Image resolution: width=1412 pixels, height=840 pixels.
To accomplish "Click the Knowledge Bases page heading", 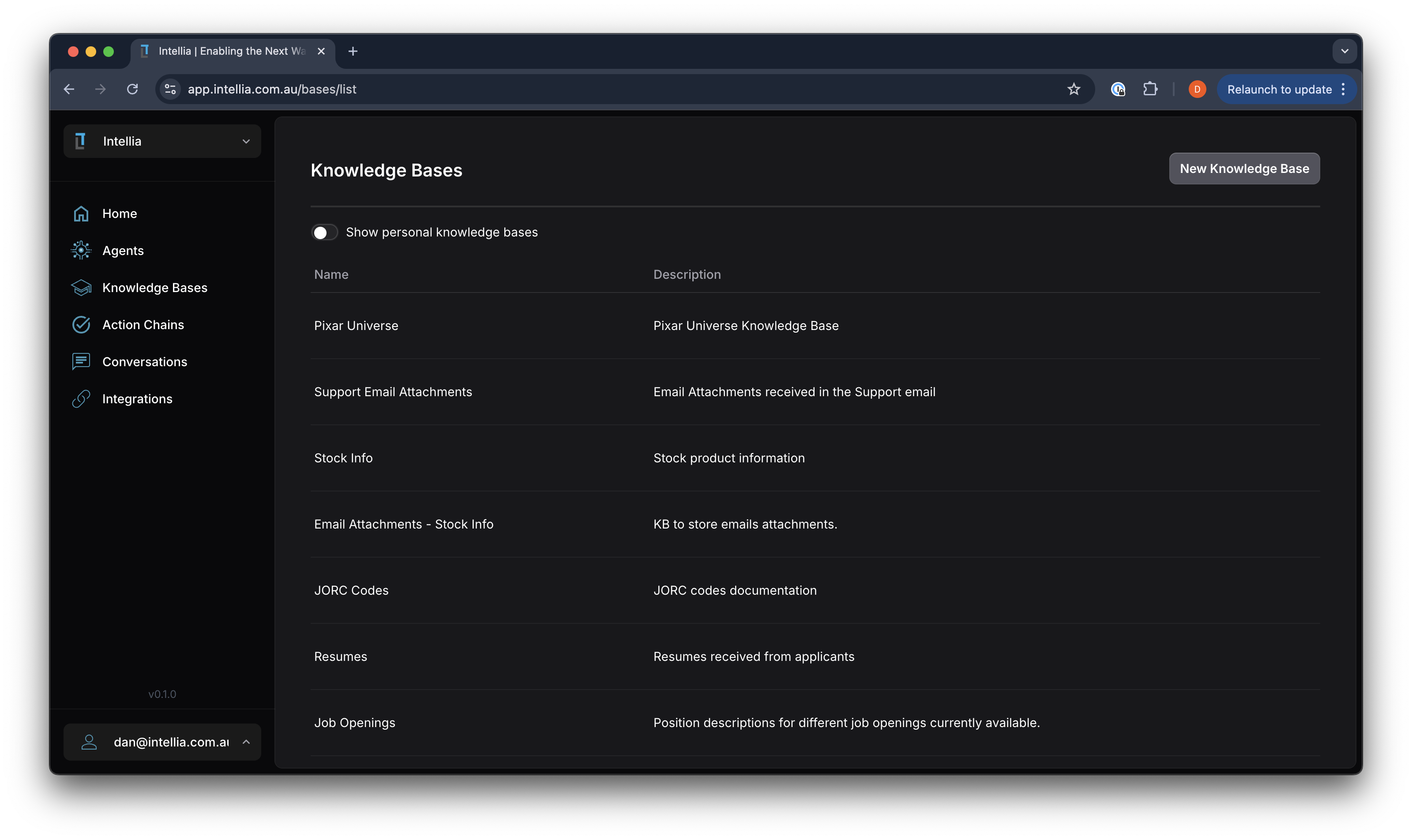I will 386,170.
